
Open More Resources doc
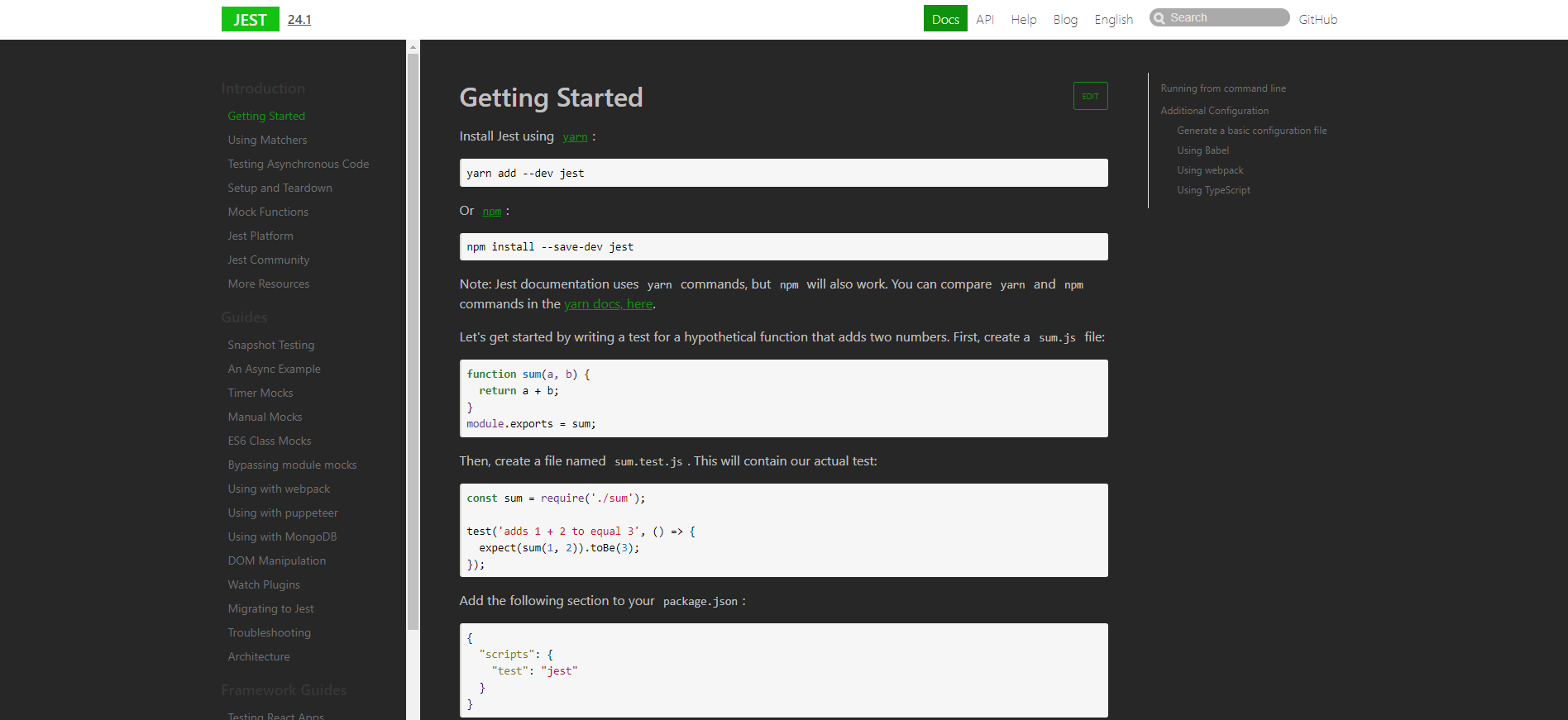269,284
